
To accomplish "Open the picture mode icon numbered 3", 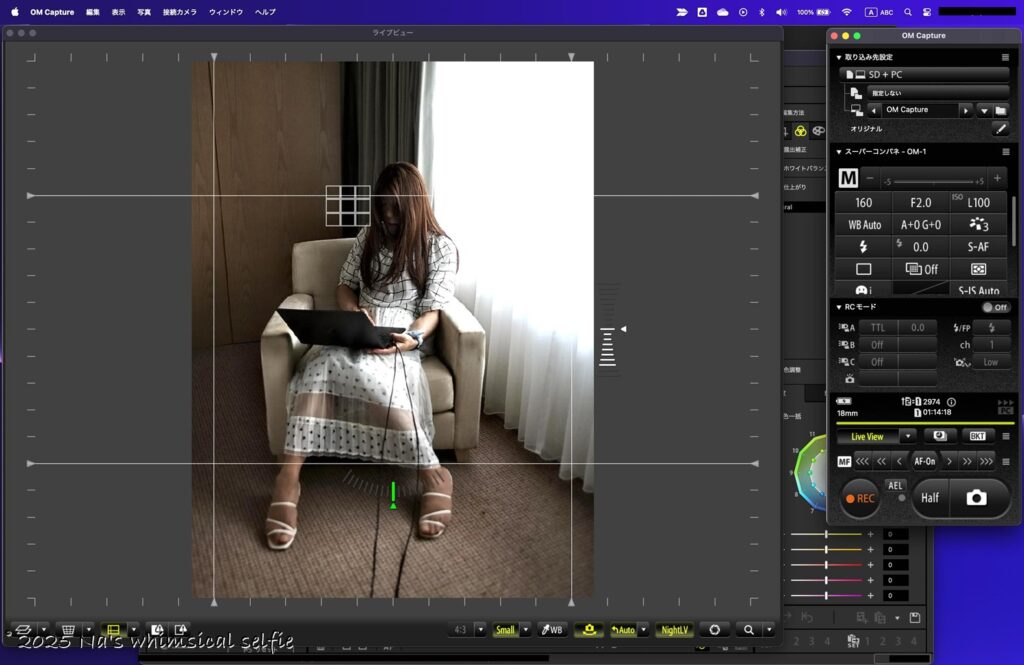I will click(x=978, y=225).
